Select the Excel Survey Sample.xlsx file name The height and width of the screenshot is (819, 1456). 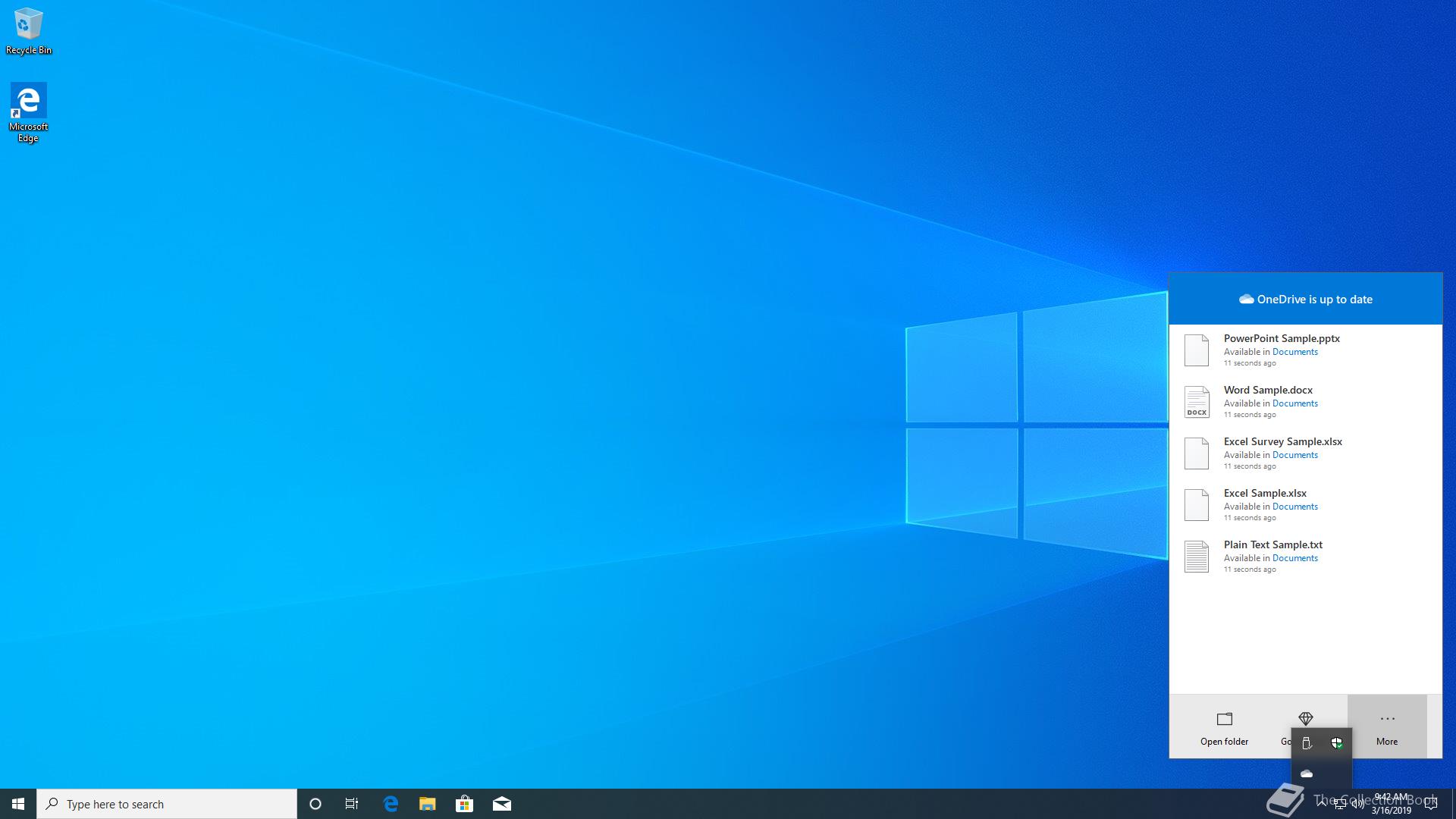1283,441
